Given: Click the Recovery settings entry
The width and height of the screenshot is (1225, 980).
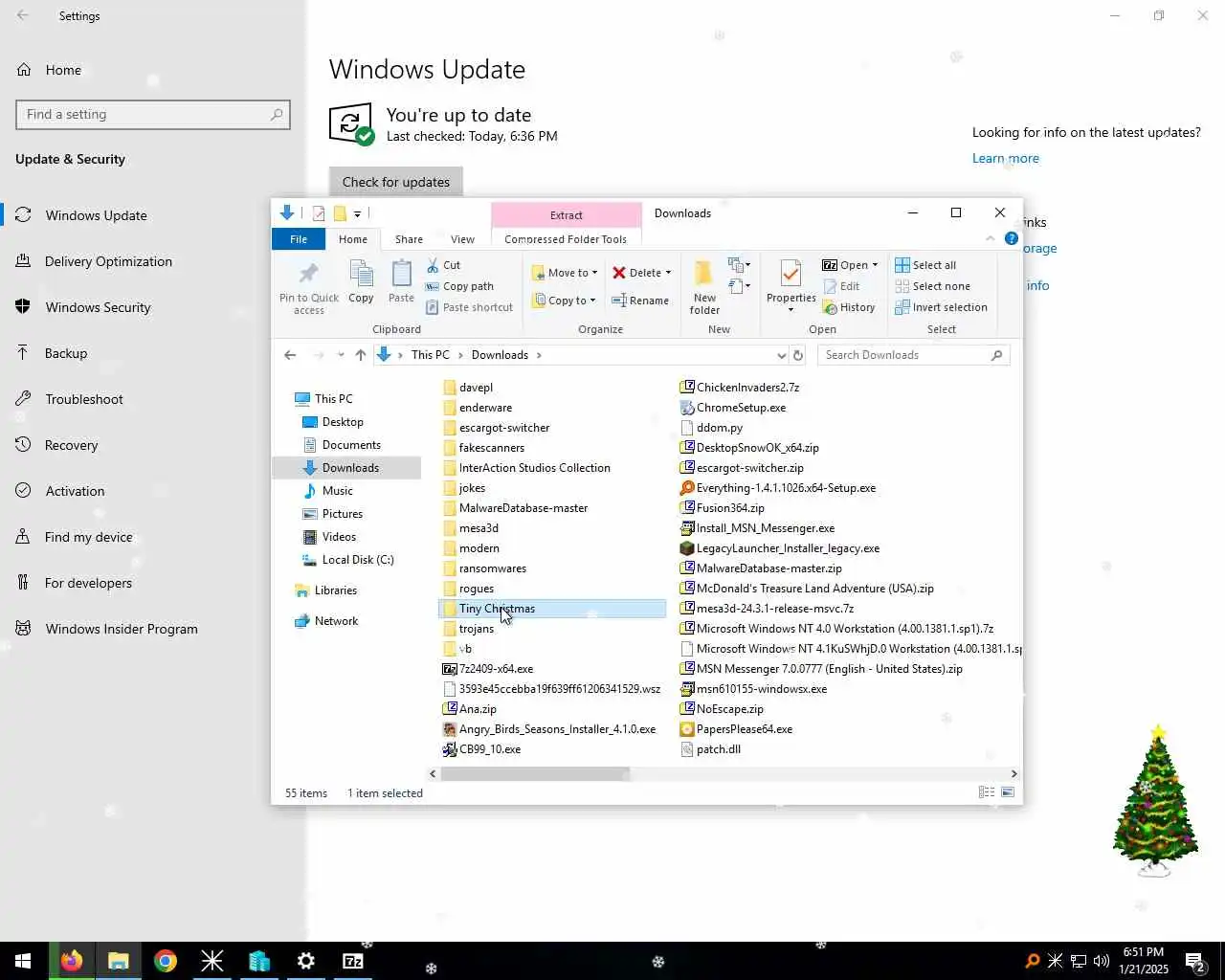Looking at the screenshot, I should point(71,445).
